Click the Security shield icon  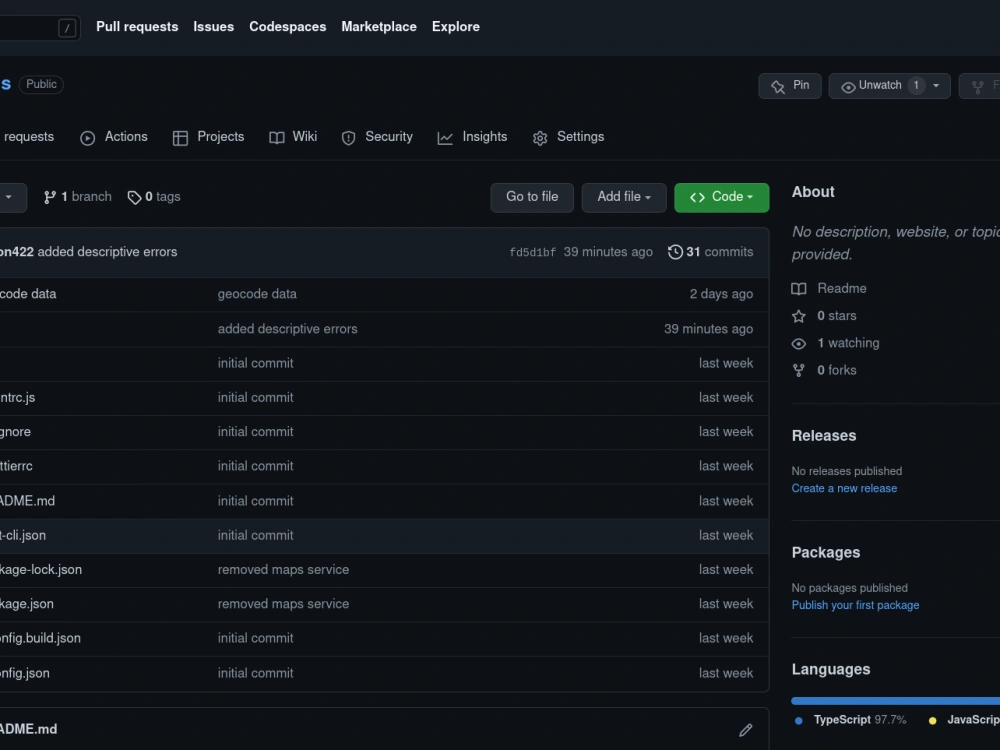pos(348,138)
